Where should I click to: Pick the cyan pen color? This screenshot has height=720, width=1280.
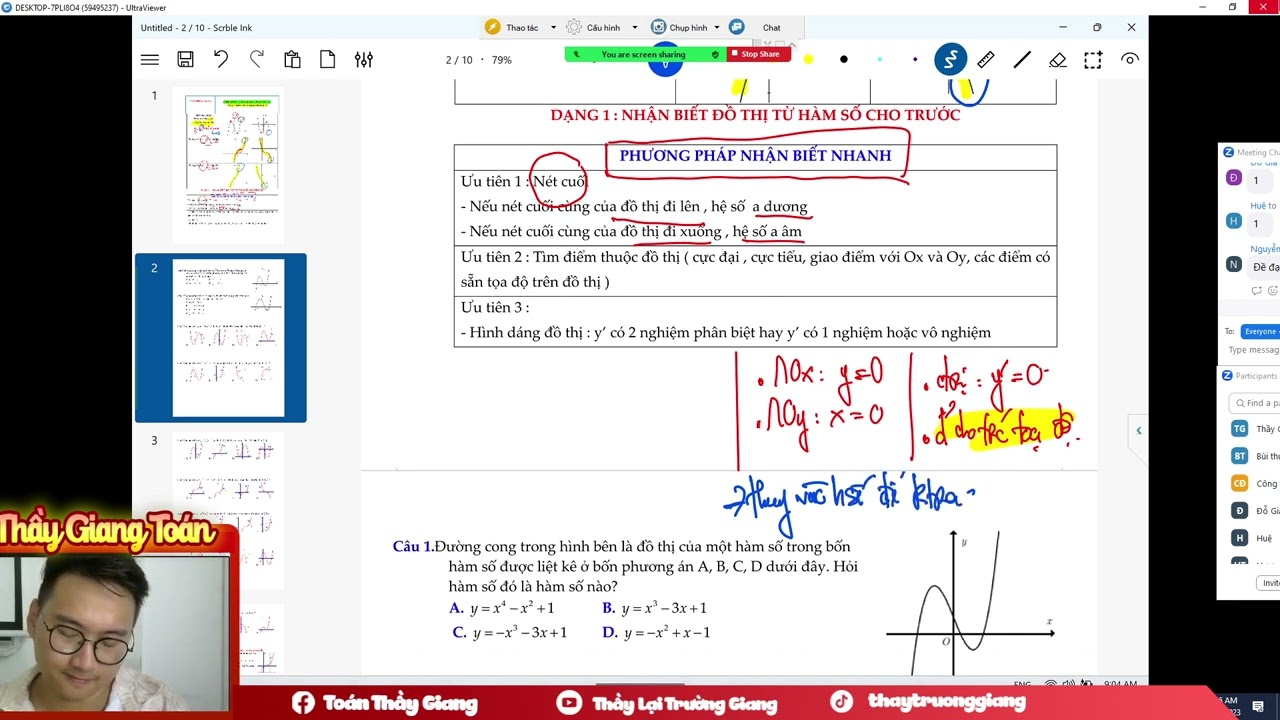point(879,60)
